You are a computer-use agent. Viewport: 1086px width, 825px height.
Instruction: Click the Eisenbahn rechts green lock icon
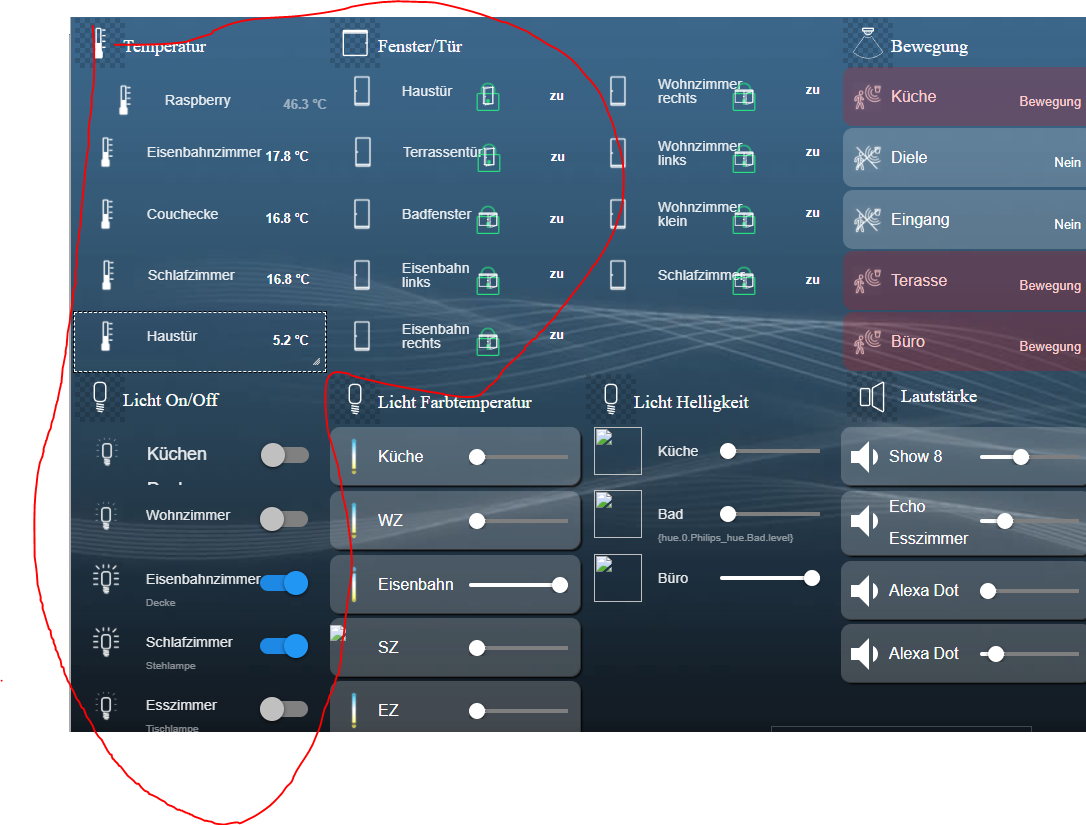[488, 342]
